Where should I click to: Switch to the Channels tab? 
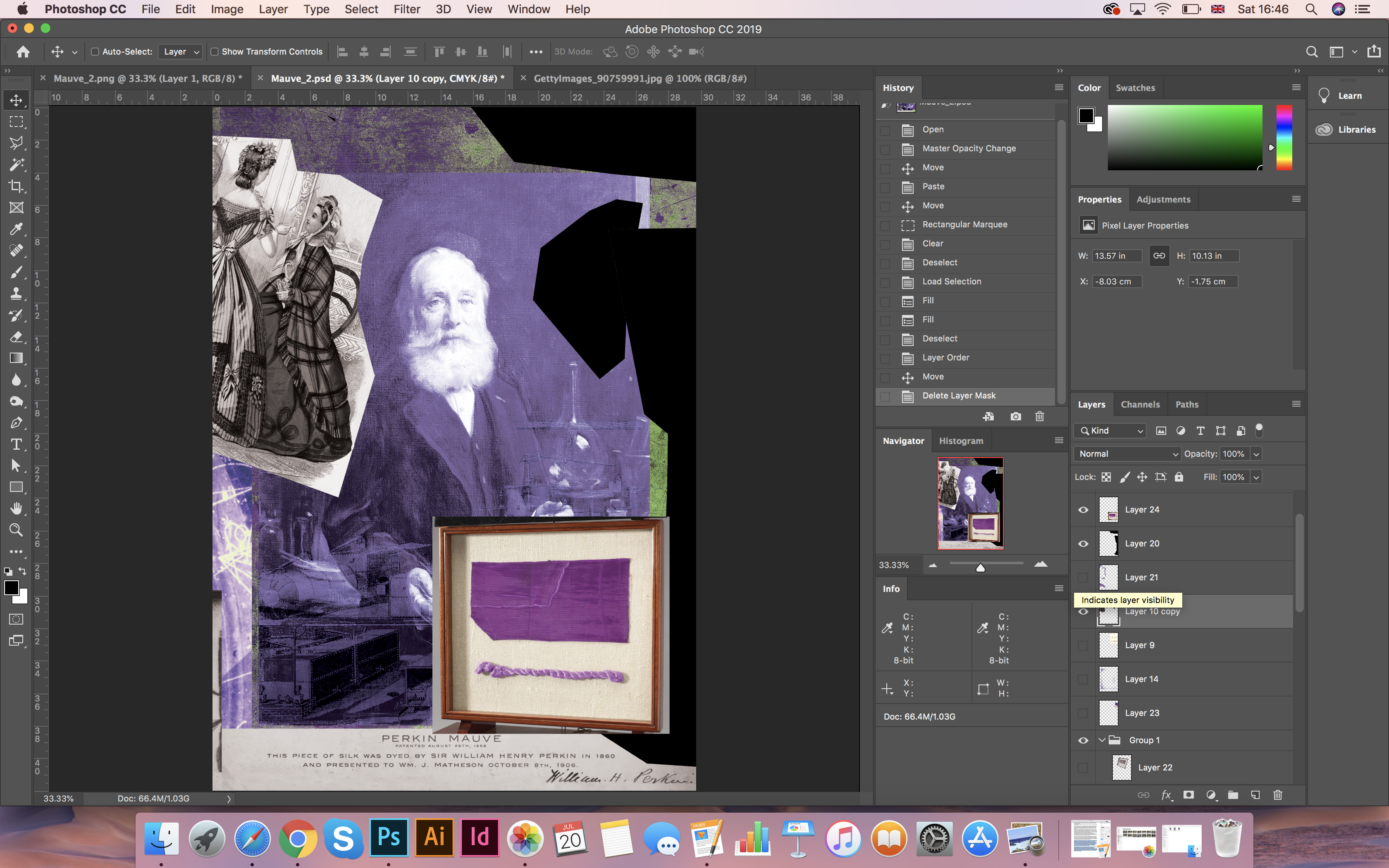click(1140, 404)
